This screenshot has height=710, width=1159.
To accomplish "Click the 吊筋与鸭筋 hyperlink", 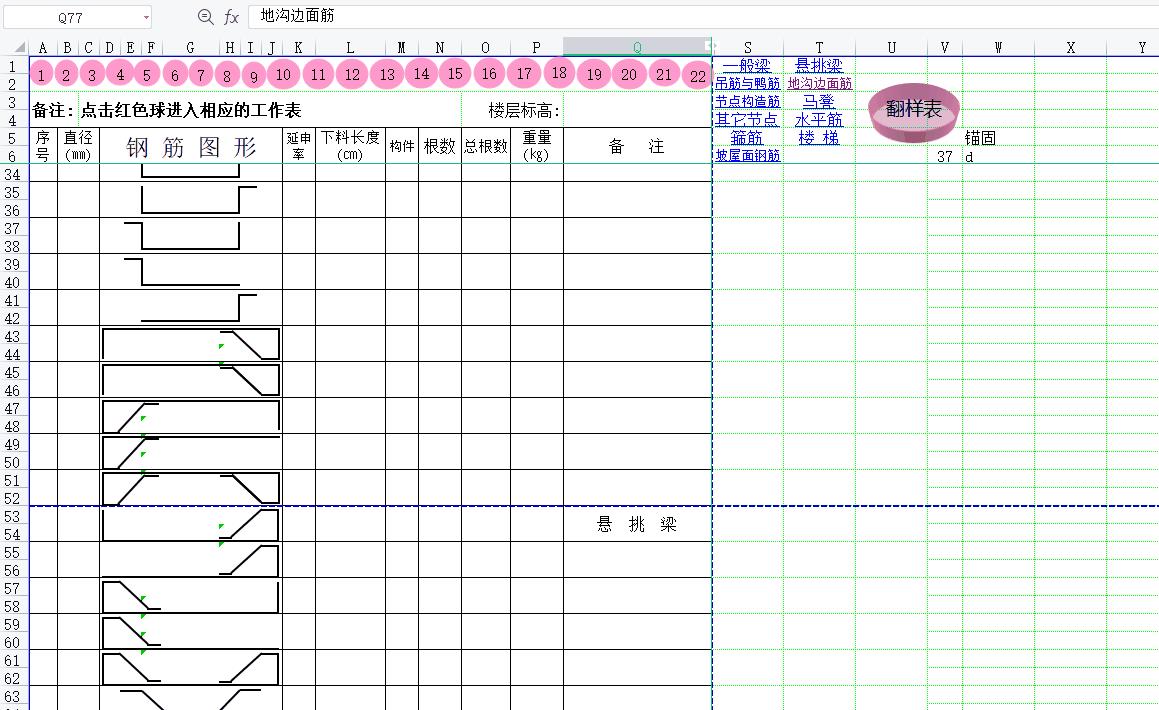I will (x=747, y=84).
